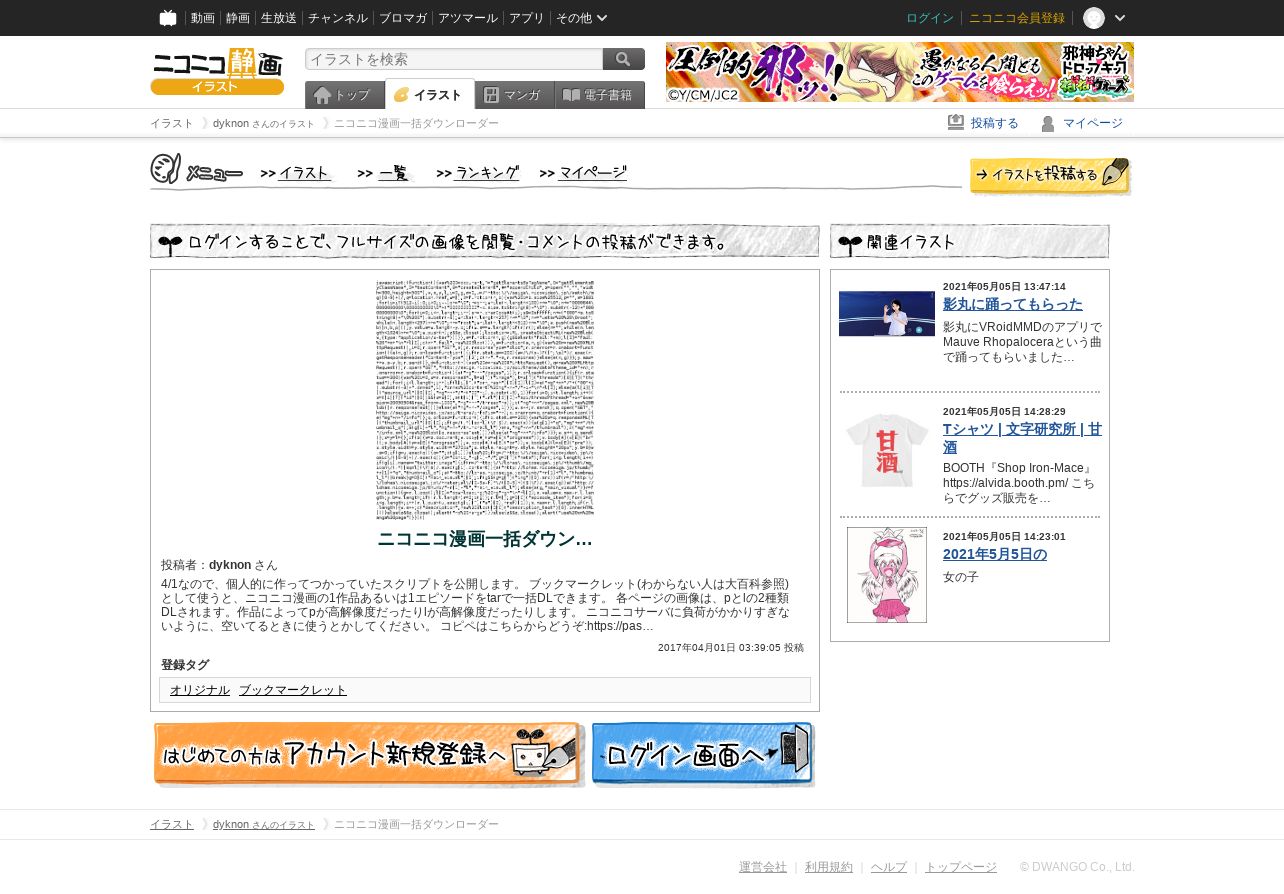Image resolution: width=1284 pixels, height=894 pixels.
Task: Click the 投稿する link
Action: point(995,123)
